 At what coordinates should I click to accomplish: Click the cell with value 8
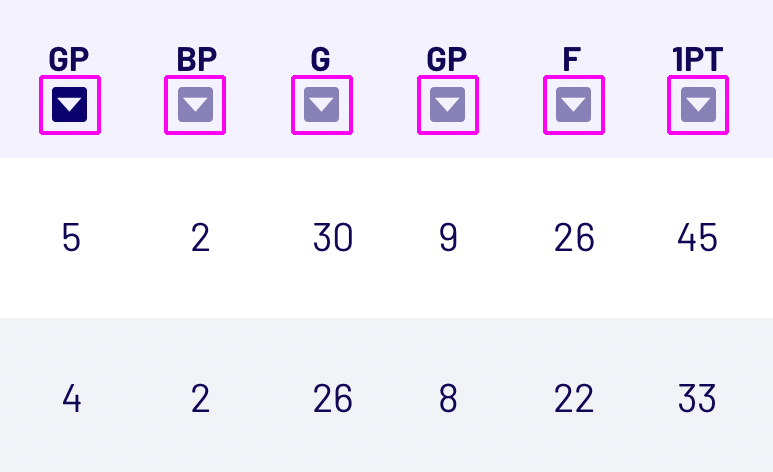[x=447, y=399]
